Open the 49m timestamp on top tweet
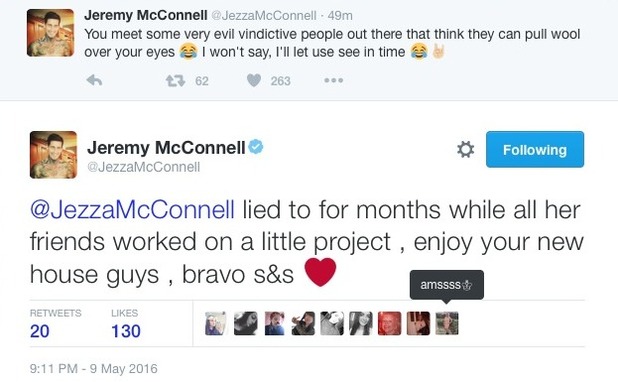618x382 pixels. click(340, 15)
